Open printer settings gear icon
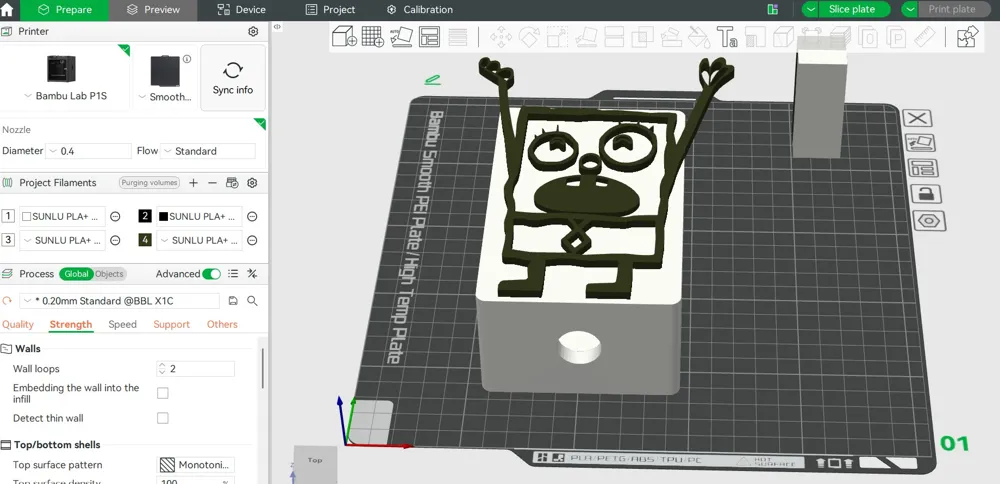The height and width of the screenshot is (484, 1000). pos(253,31)
